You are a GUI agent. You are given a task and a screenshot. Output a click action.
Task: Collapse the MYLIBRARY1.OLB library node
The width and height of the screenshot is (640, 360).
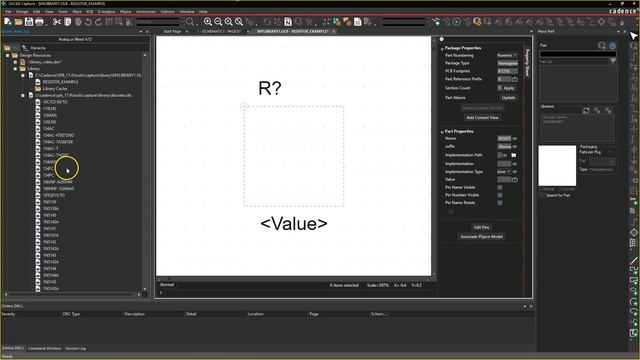click(23, 76)
